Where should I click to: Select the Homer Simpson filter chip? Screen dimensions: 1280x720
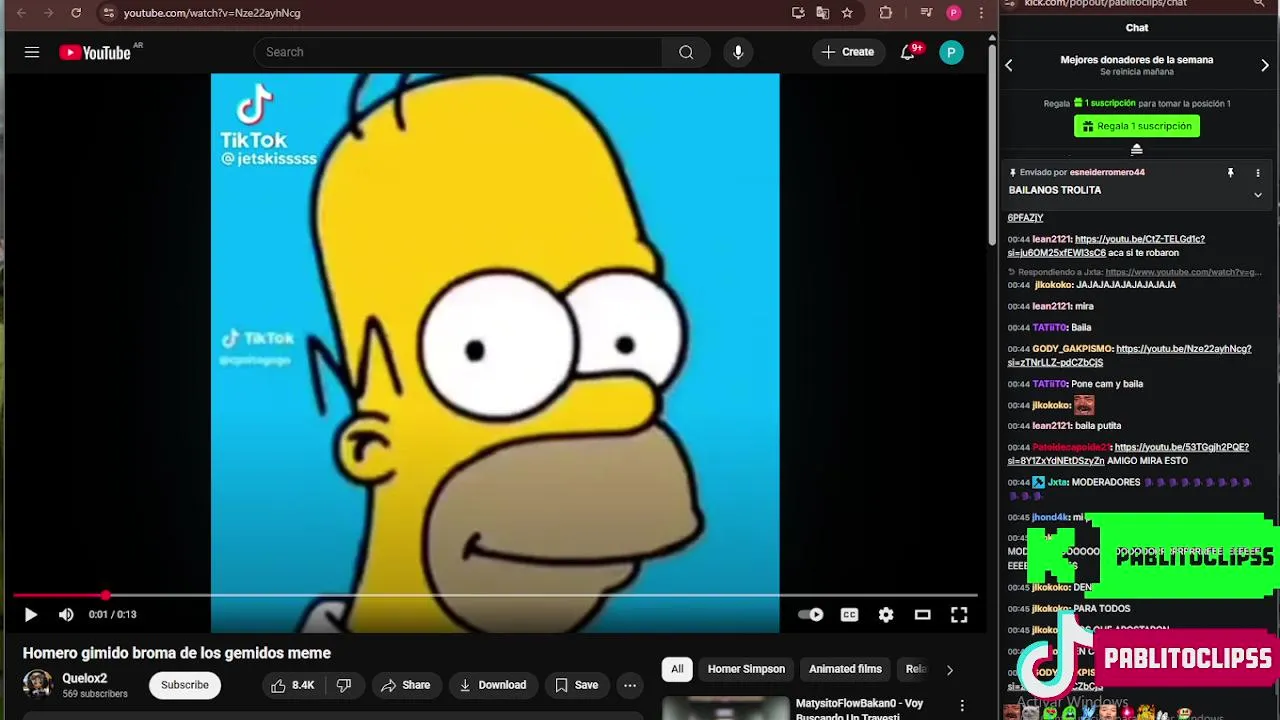[746, 669]
